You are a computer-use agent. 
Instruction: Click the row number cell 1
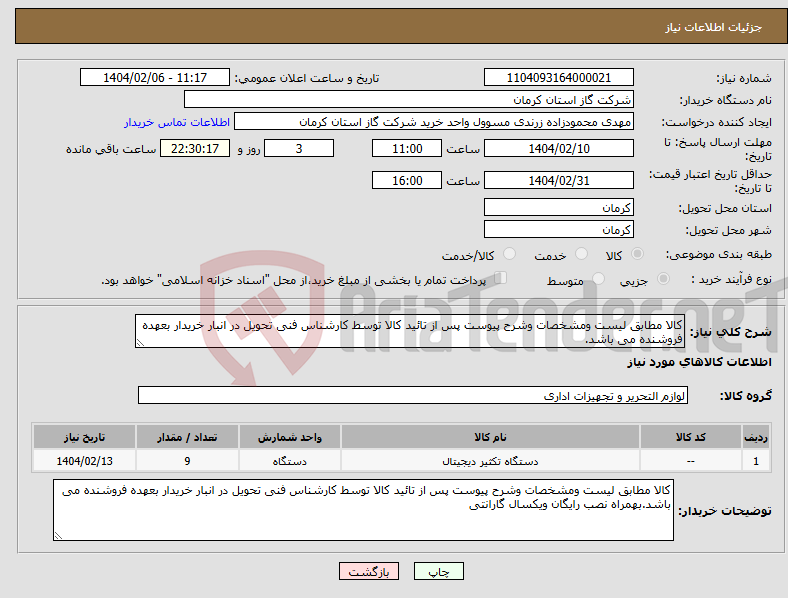[x=756, y=461]
